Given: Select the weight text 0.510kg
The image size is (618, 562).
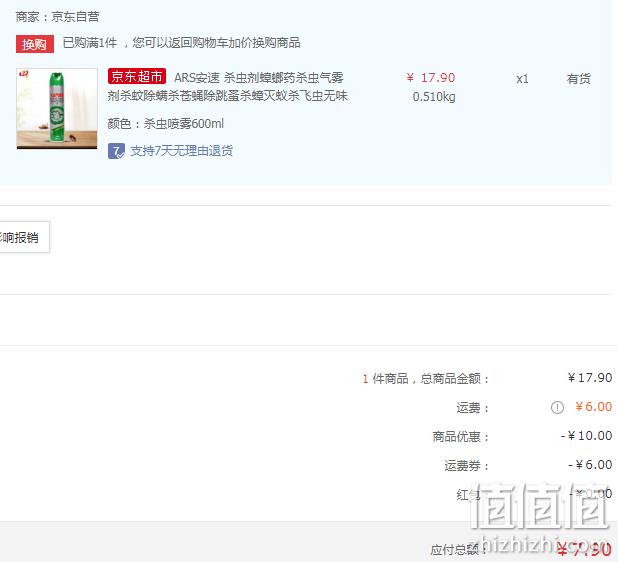Looking at the screenshot, I should pyautogui.click(x=434, y=97).
